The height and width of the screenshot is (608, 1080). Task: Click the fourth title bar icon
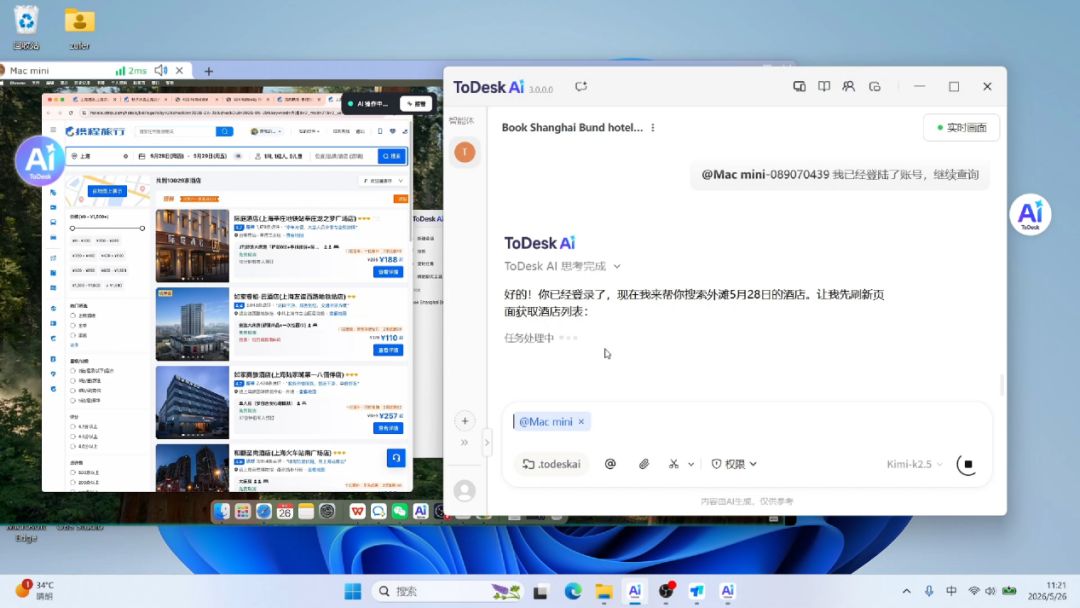point(875,87)
